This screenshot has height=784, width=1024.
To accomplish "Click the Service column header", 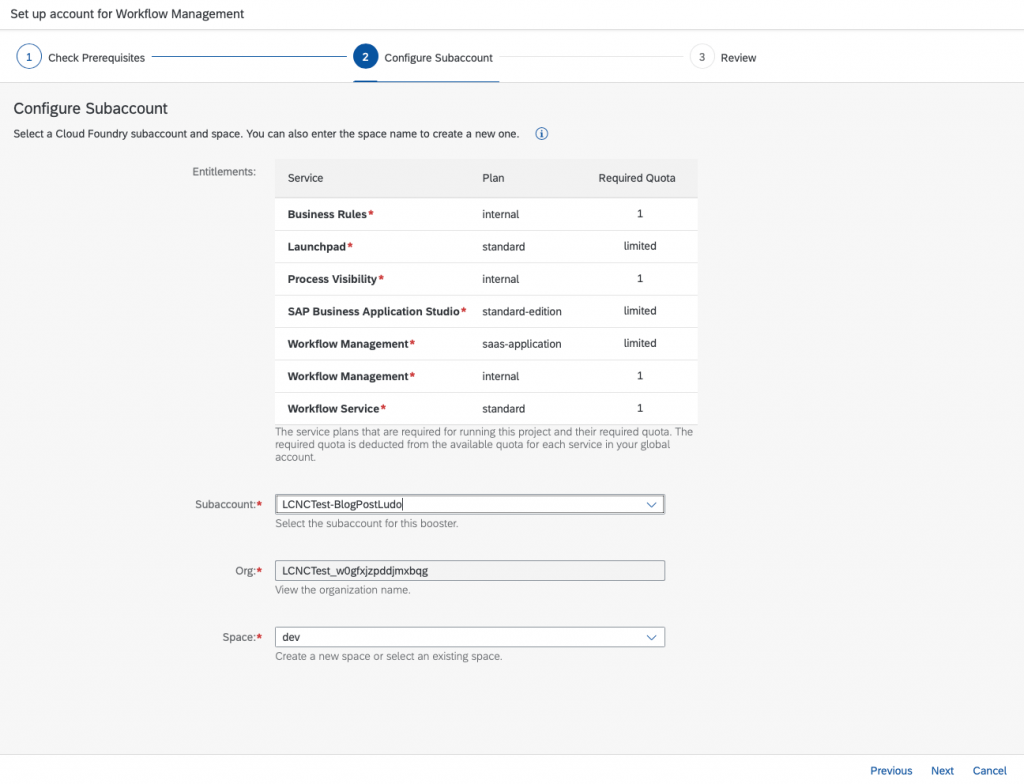I will (x=305, y=178).
